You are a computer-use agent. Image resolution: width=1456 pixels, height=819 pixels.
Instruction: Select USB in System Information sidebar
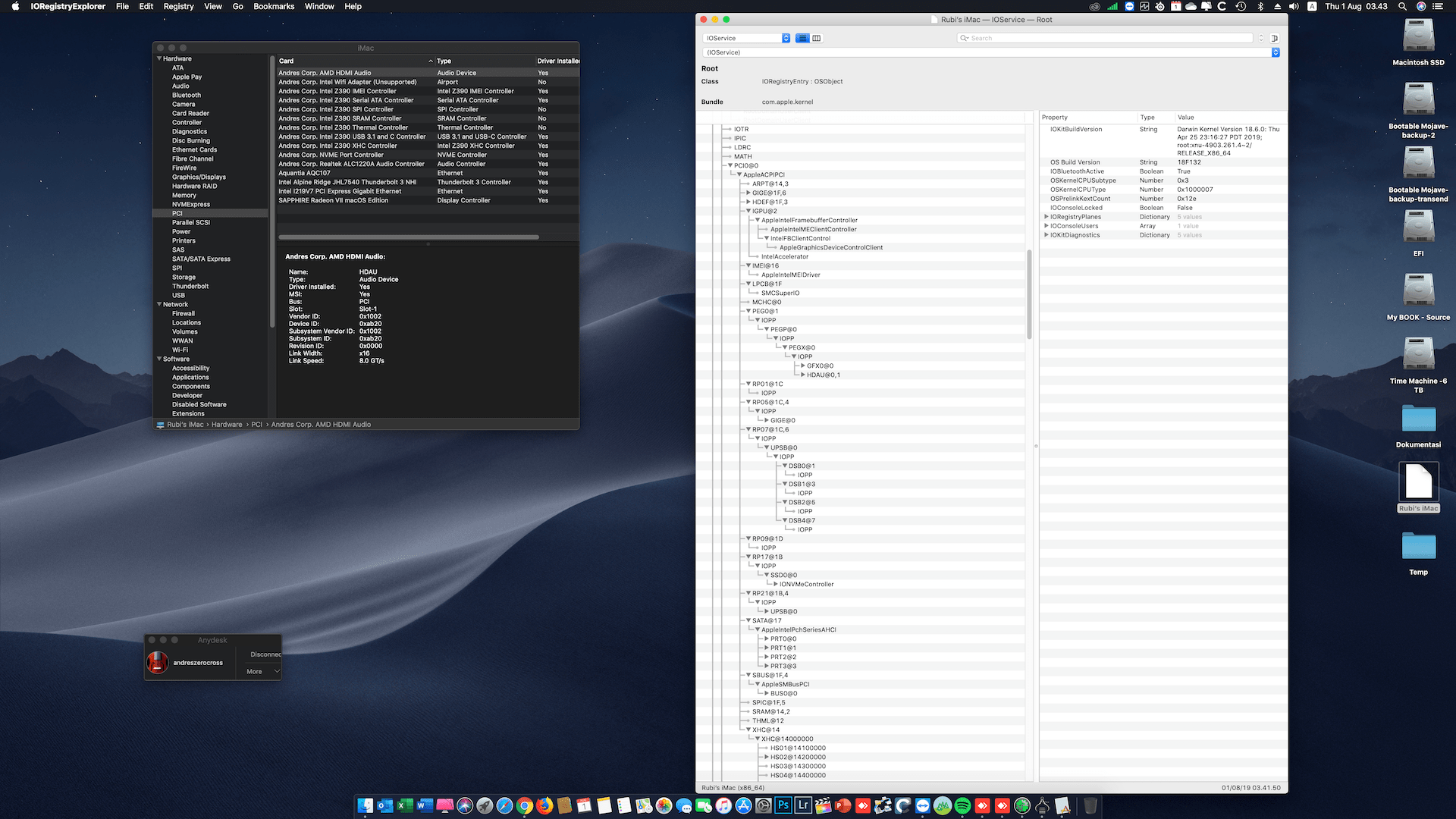[178, 295]
